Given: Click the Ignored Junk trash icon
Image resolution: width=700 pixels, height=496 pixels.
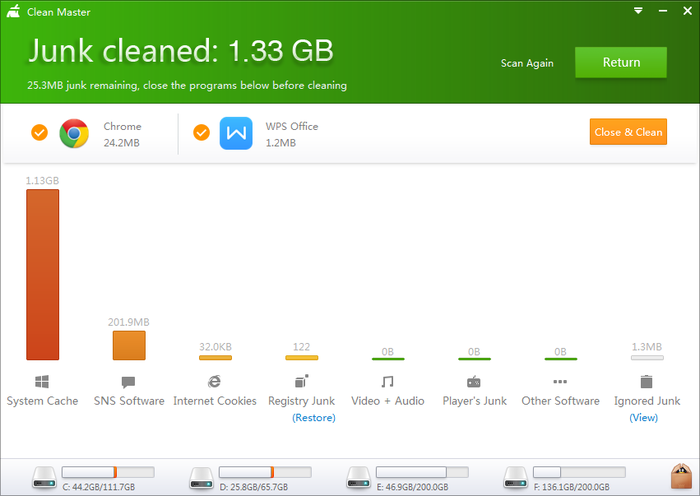Looking at the screenshot, I should [646, 381].
